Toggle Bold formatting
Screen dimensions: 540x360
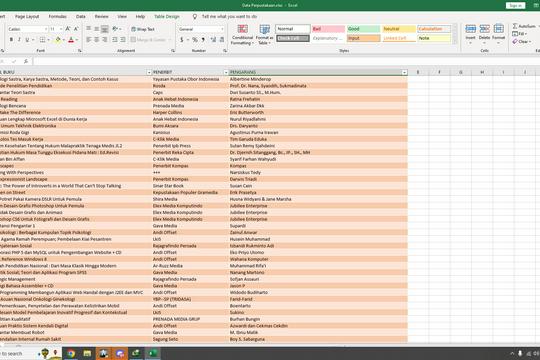coord(11,40)
